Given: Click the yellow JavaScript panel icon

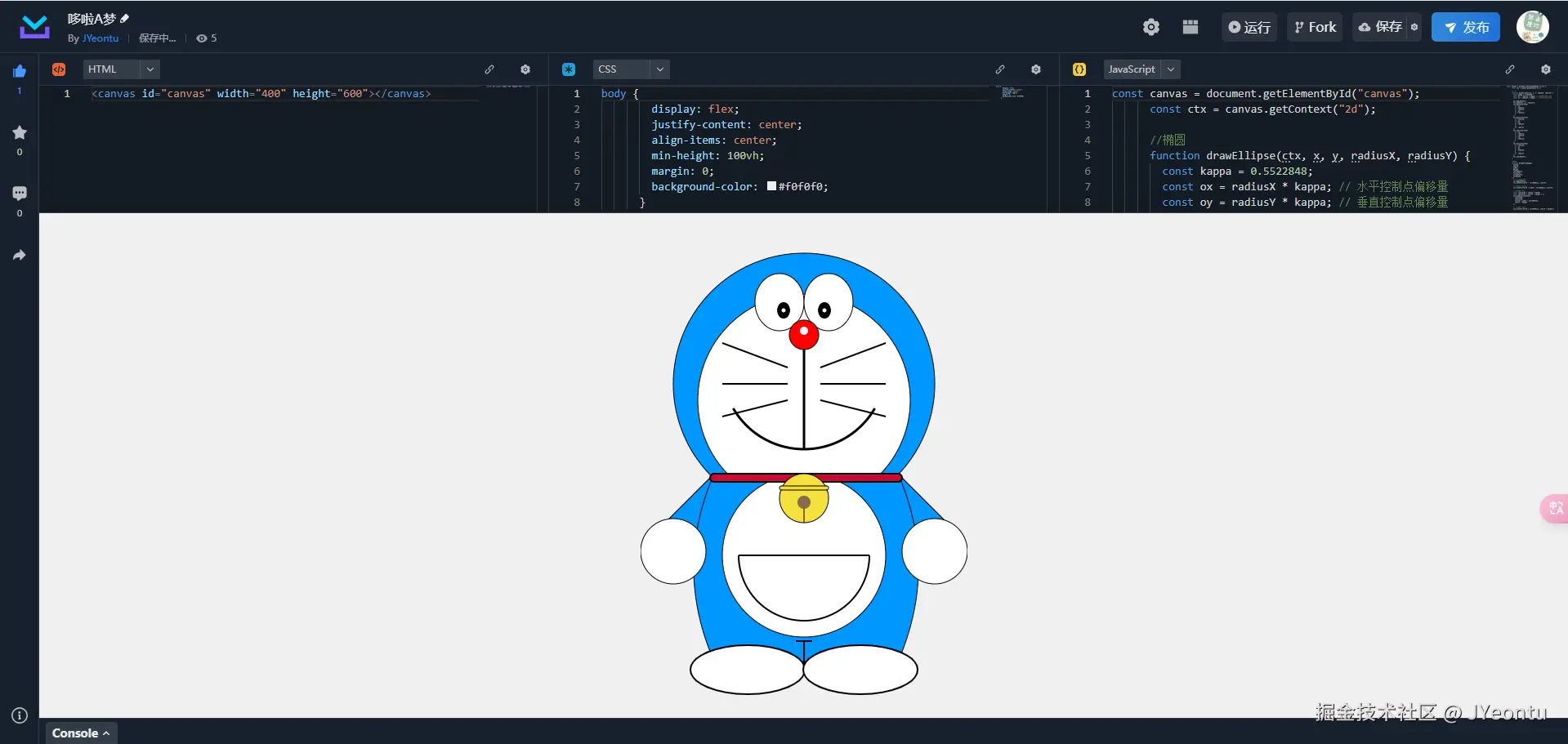Looking at the screenshot, I should click(x=1079, y=69).
